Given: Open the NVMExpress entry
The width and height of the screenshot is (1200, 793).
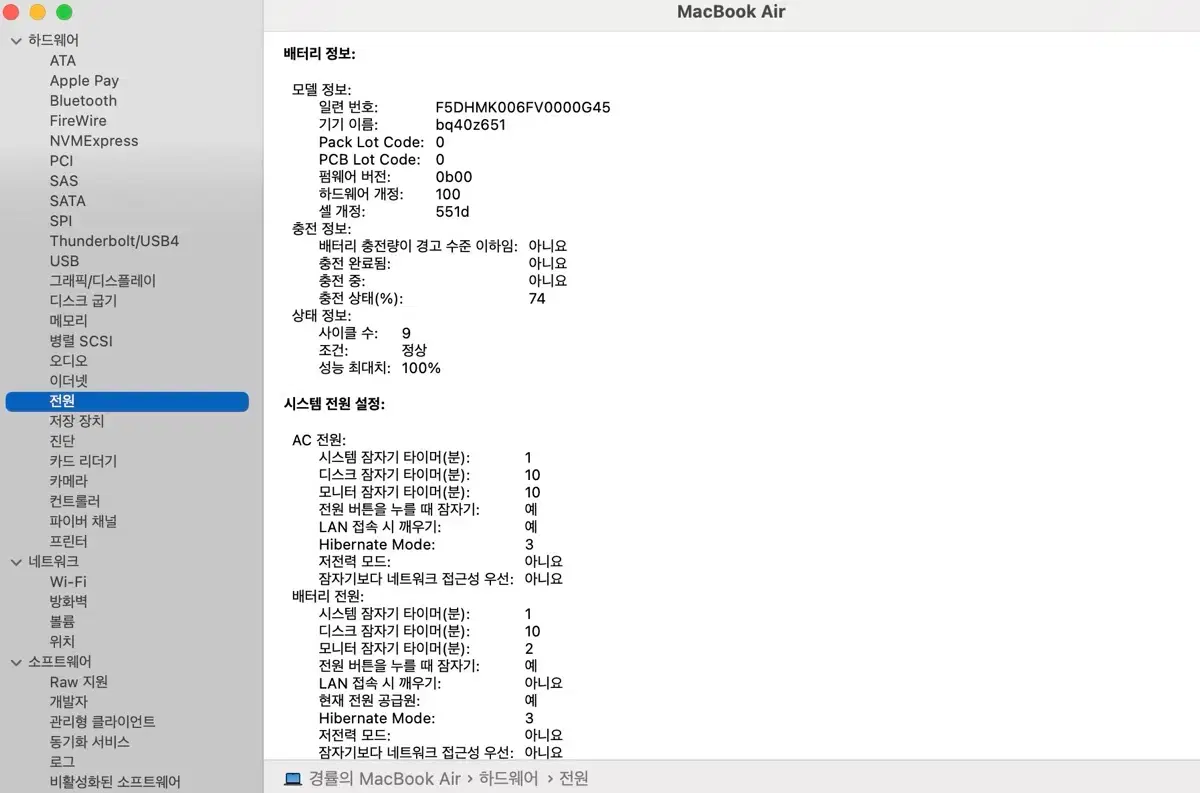Looking at the screenshot, I should coord(94,141).
